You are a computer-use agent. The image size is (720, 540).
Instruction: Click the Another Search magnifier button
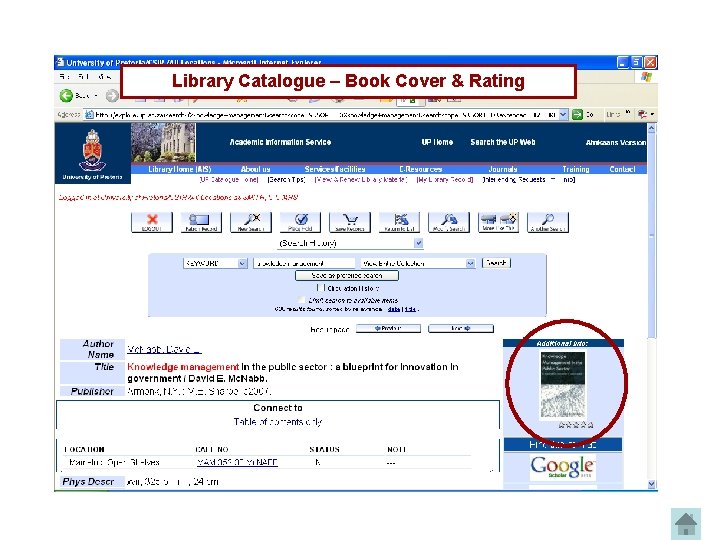click(548, 222)
